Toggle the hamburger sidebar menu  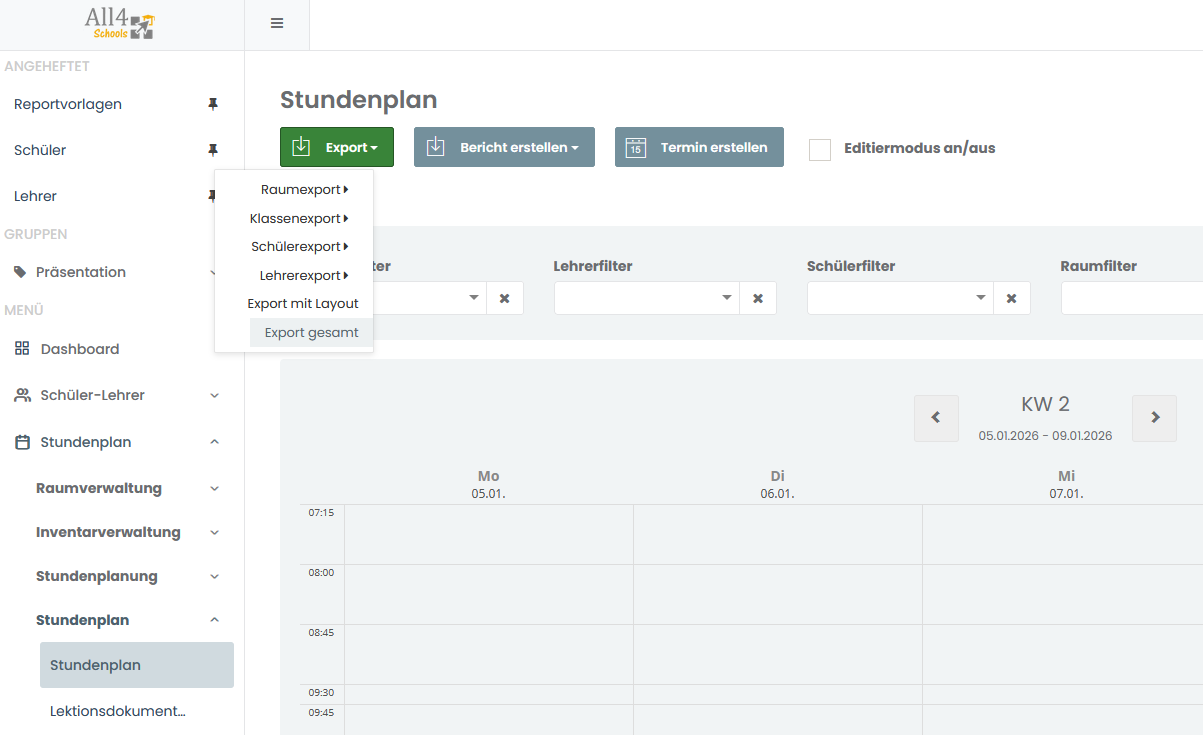pos(277,24)
